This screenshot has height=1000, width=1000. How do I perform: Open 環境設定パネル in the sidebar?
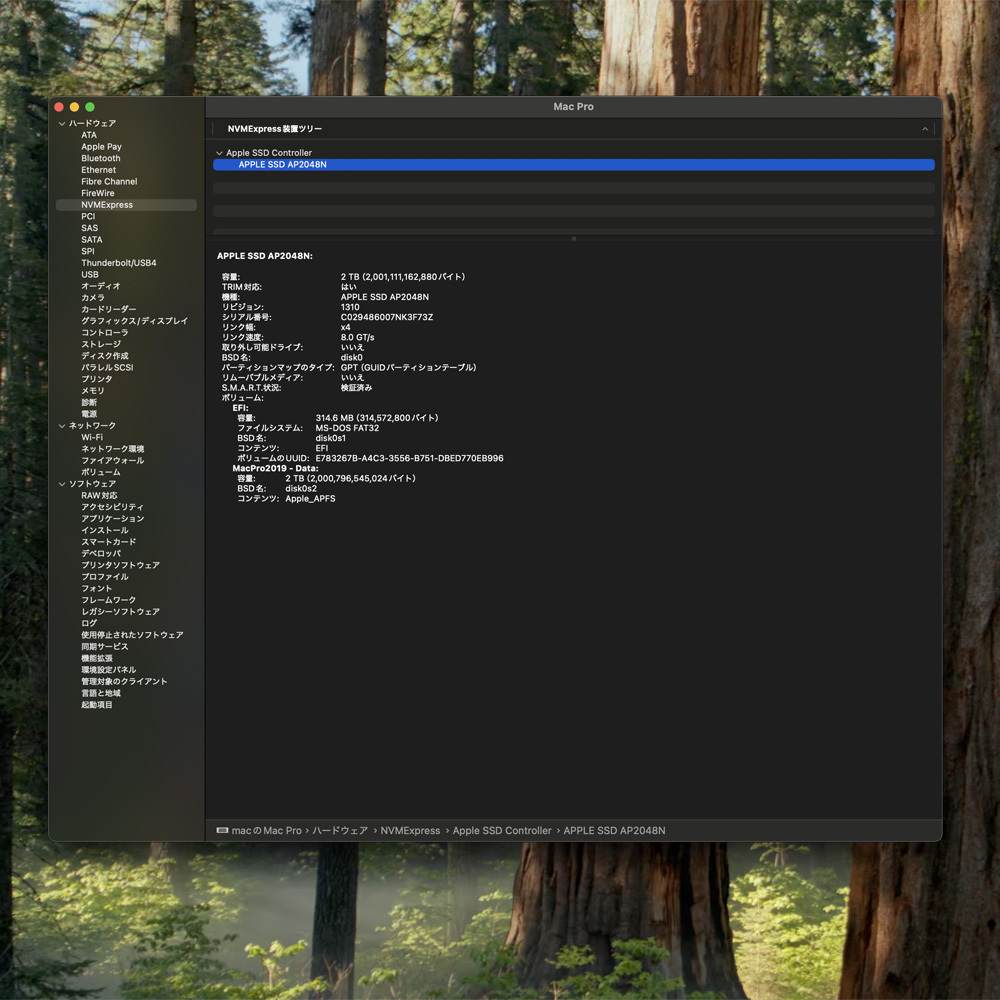tap(108, 669)
